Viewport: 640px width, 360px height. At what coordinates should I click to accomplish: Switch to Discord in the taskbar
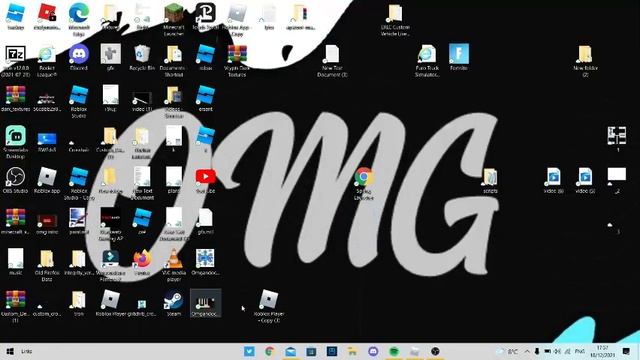[x=373, y=351]
